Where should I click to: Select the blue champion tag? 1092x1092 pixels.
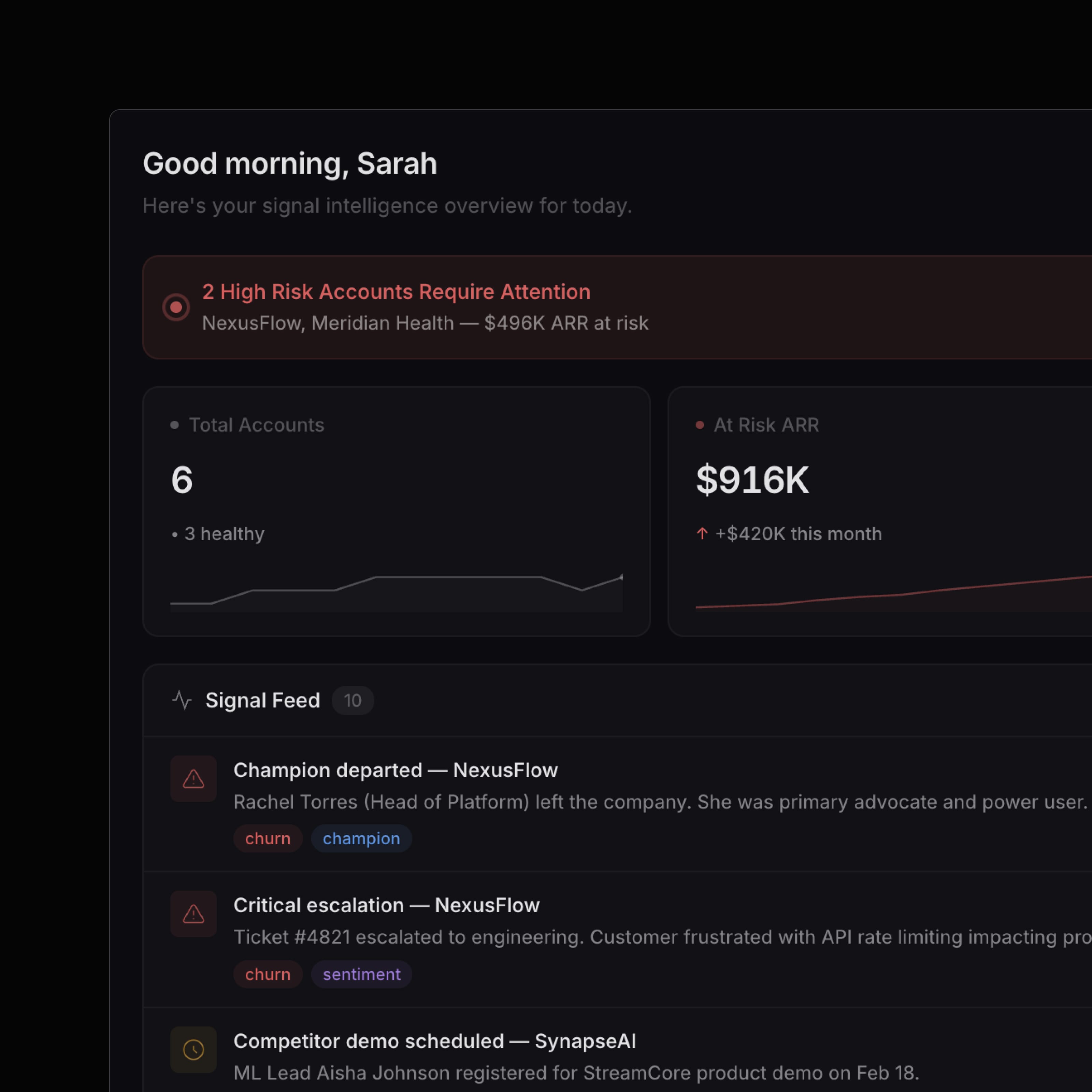click(361, 838)
